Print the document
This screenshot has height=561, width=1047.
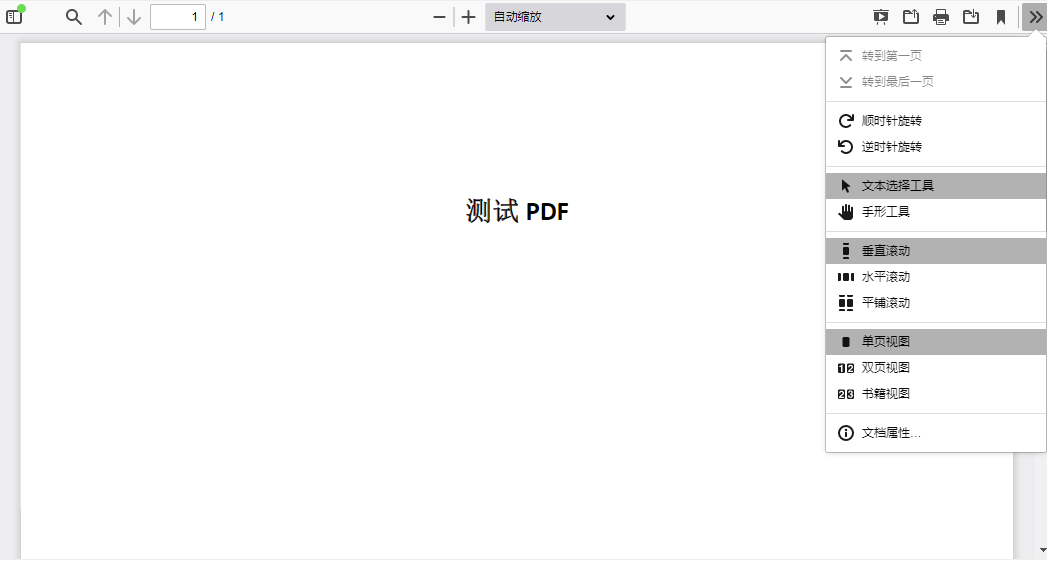tap(941, 17)
